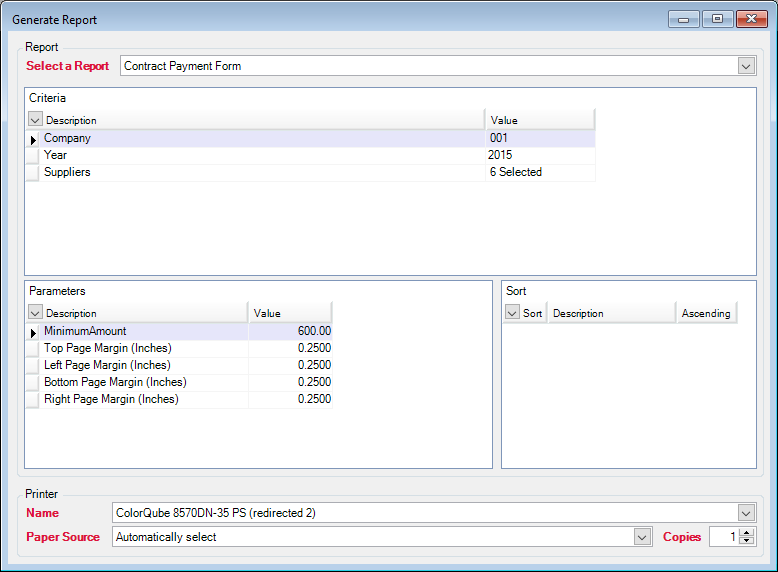The image size is (778, 572).
Task: Open the Select a Report dropdown arrow
Action: pyautogui.click(x=746, y=66)
